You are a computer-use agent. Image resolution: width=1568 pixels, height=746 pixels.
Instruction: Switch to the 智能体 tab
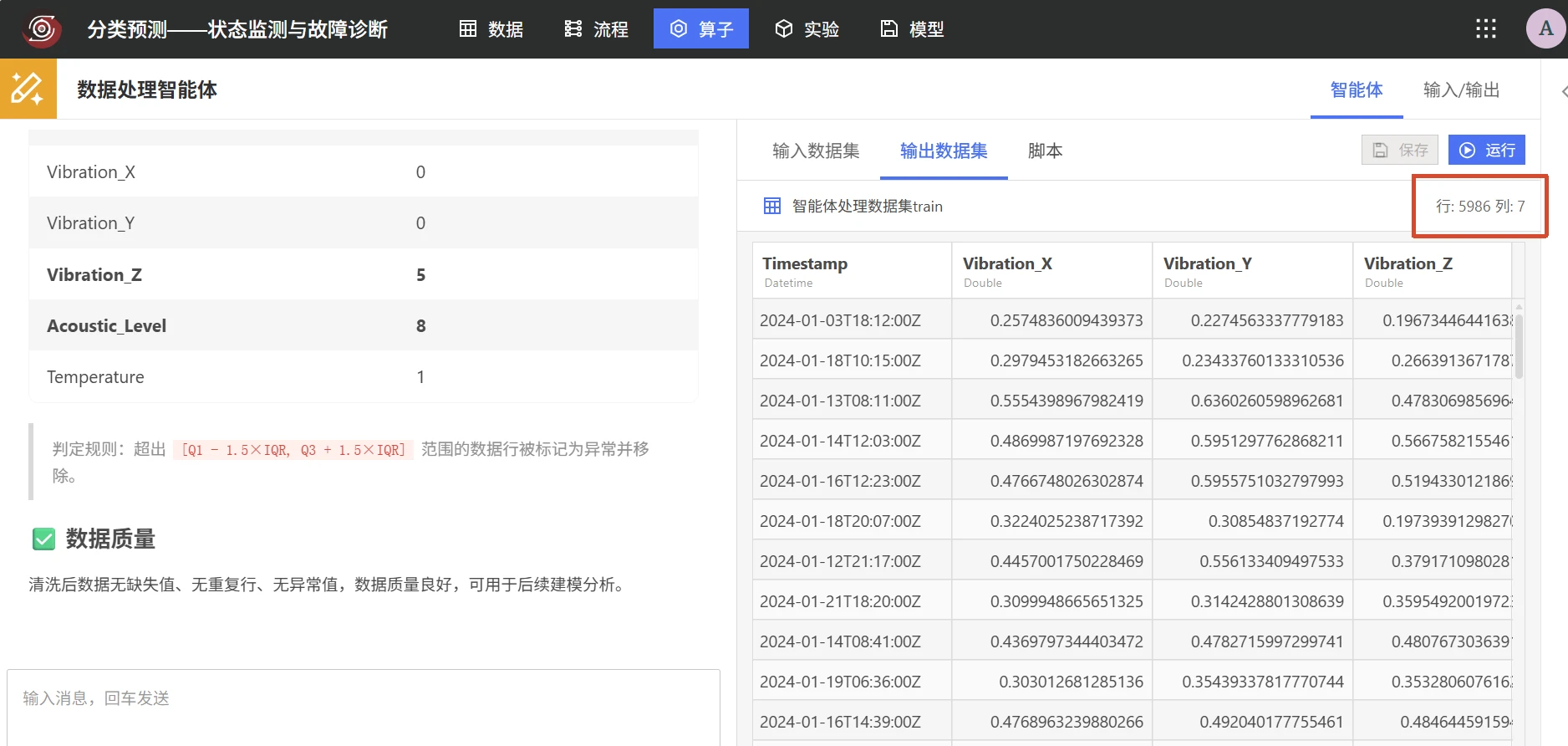click(x=1357, y=89)
